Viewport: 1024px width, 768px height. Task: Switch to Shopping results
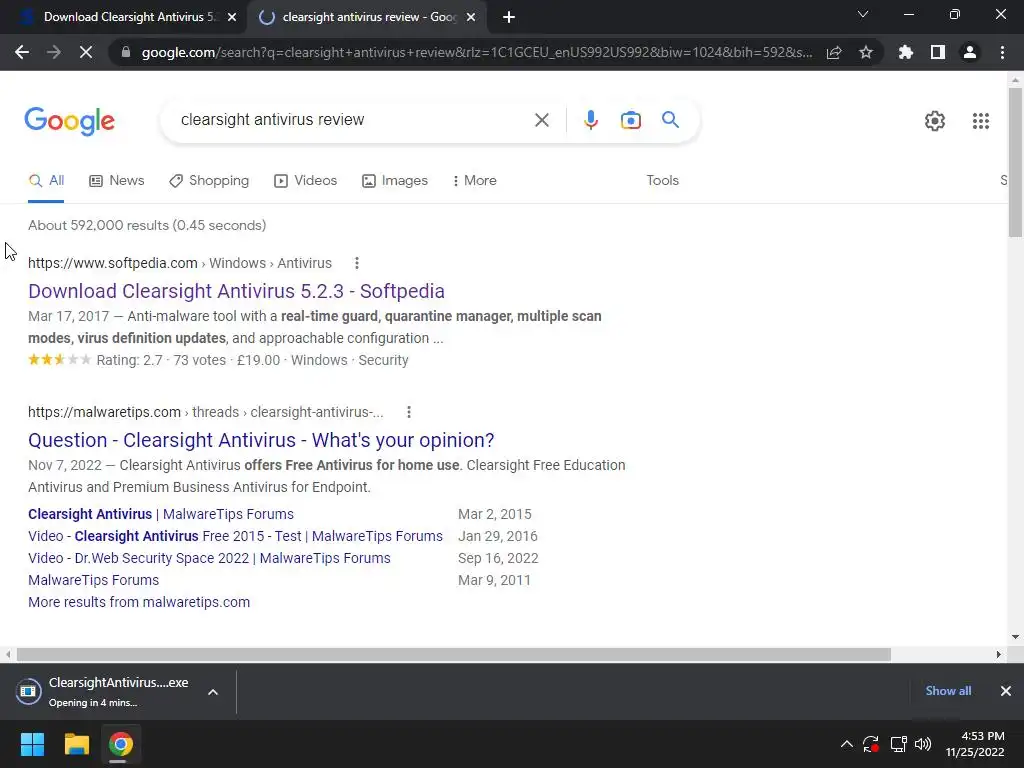coord(209,181)
